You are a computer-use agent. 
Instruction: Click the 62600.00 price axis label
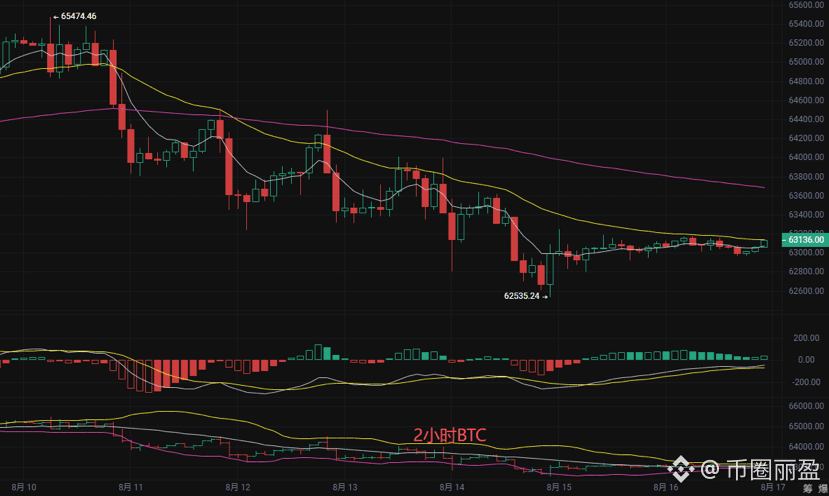[806, 290]
